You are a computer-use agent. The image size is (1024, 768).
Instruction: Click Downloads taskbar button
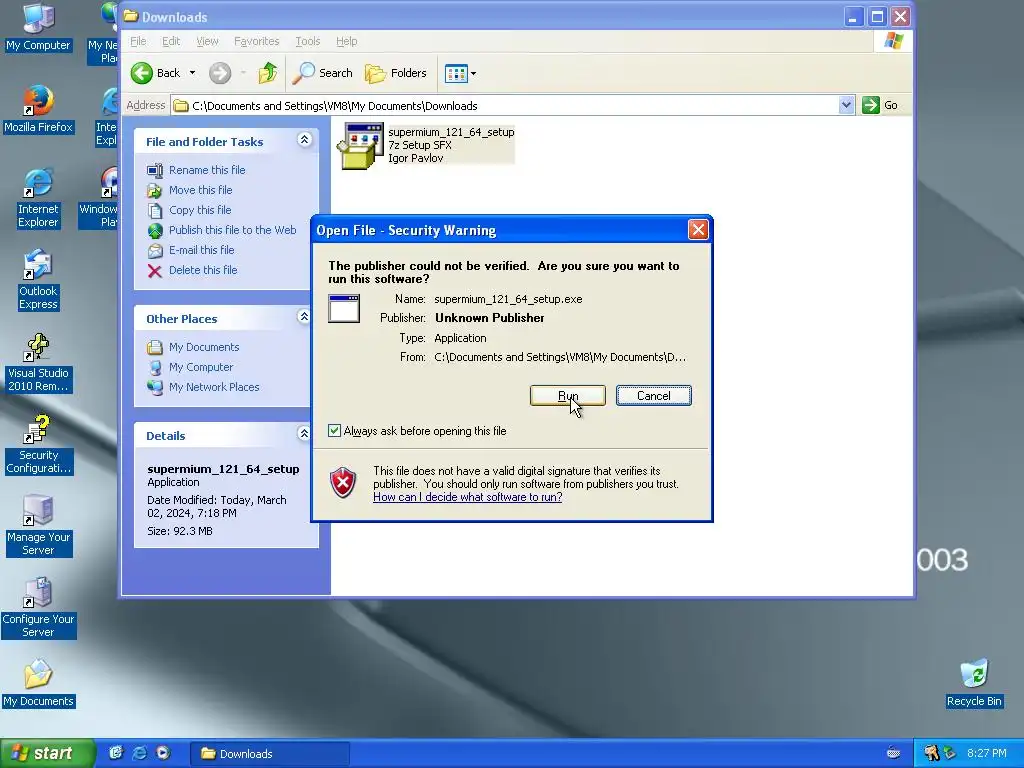point(270,754)
